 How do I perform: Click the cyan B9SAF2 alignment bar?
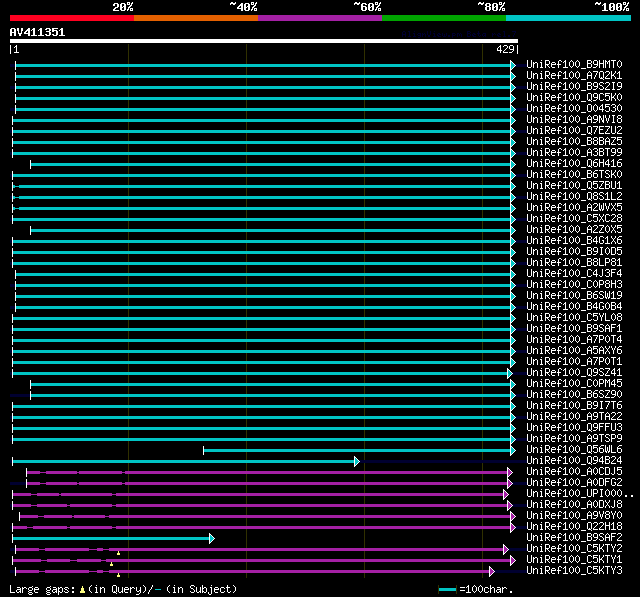tap(111, 538)
